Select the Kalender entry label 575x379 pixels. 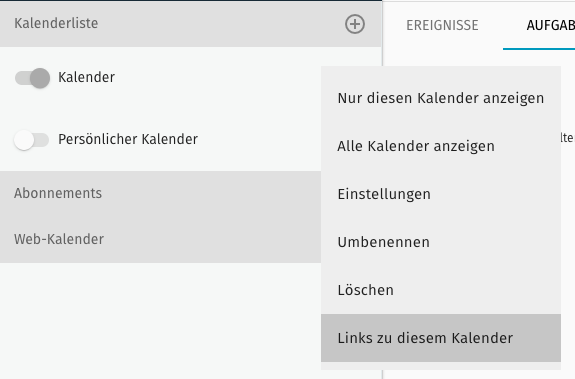click(87, 77)
